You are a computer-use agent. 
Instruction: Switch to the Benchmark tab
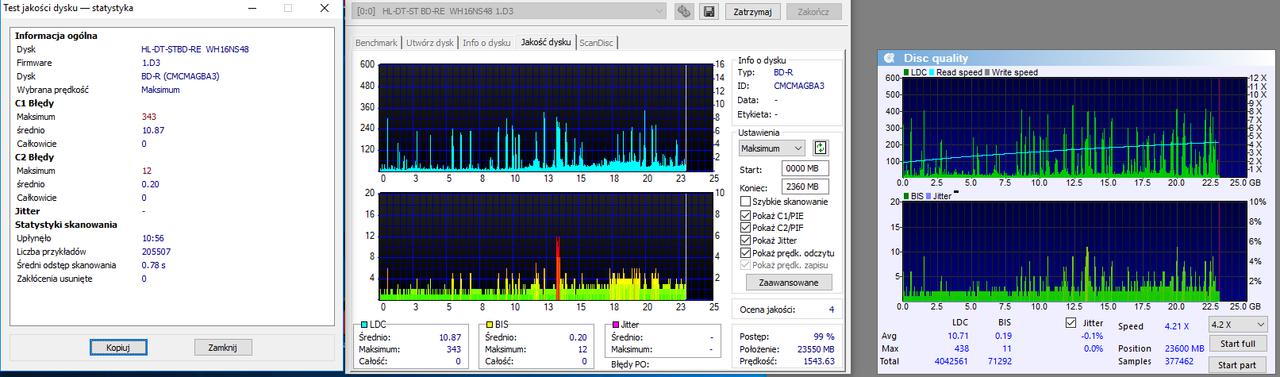point(378,43)
